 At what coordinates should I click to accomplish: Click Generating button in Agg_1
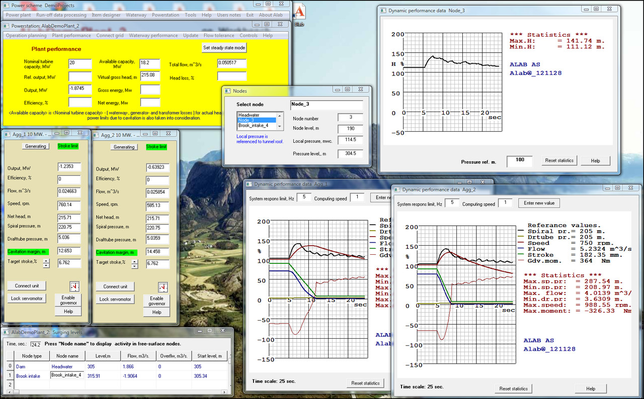point(35,146)
